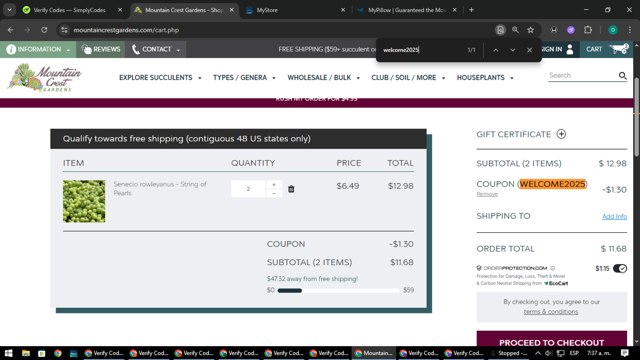Close the MyStore tab
Screen dimensions: 640x360
click(x=343, y=10)
